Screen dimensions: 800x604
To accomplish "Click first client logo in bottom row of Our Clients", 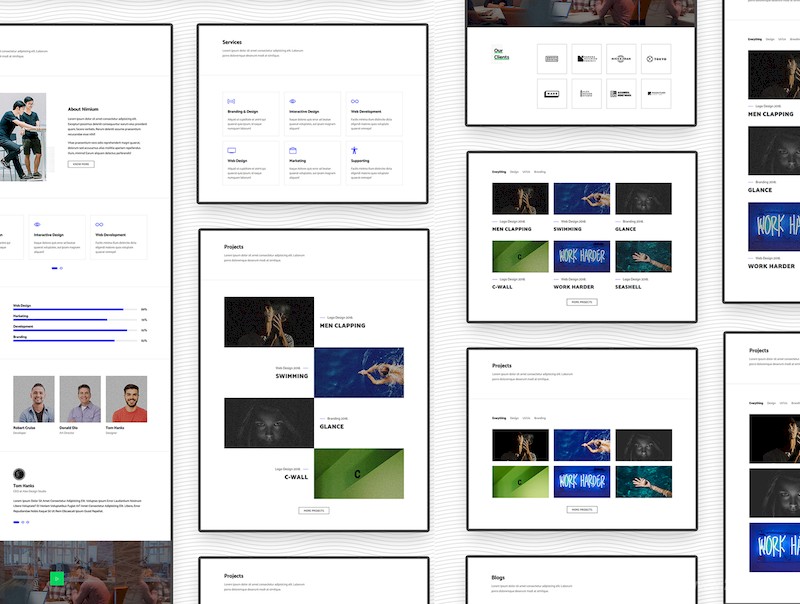I will [552, 93].
